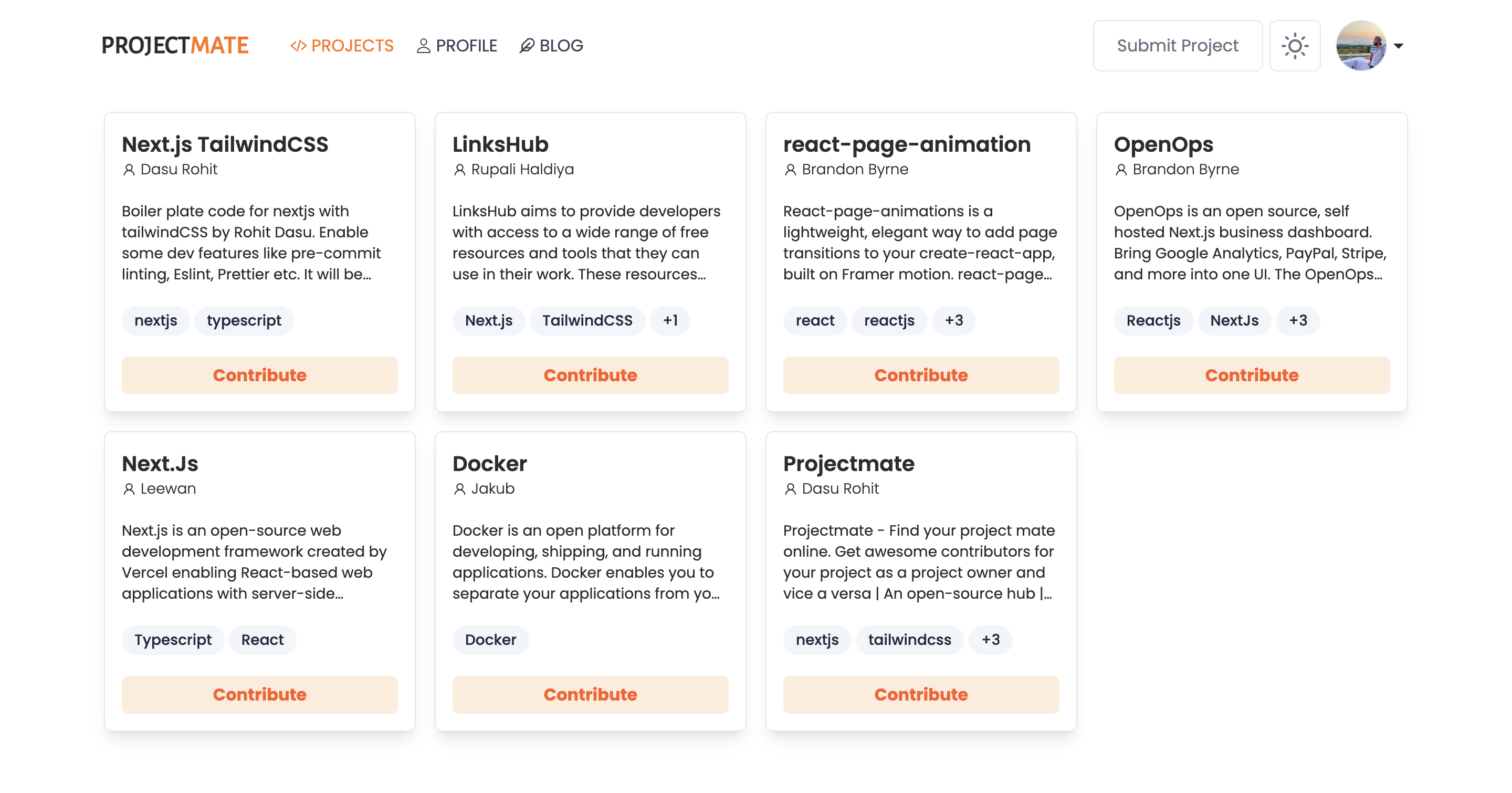1512x793 pixels.
Task: Select TailwindCSS tag in LinksHub card
Action: [587, 320]
